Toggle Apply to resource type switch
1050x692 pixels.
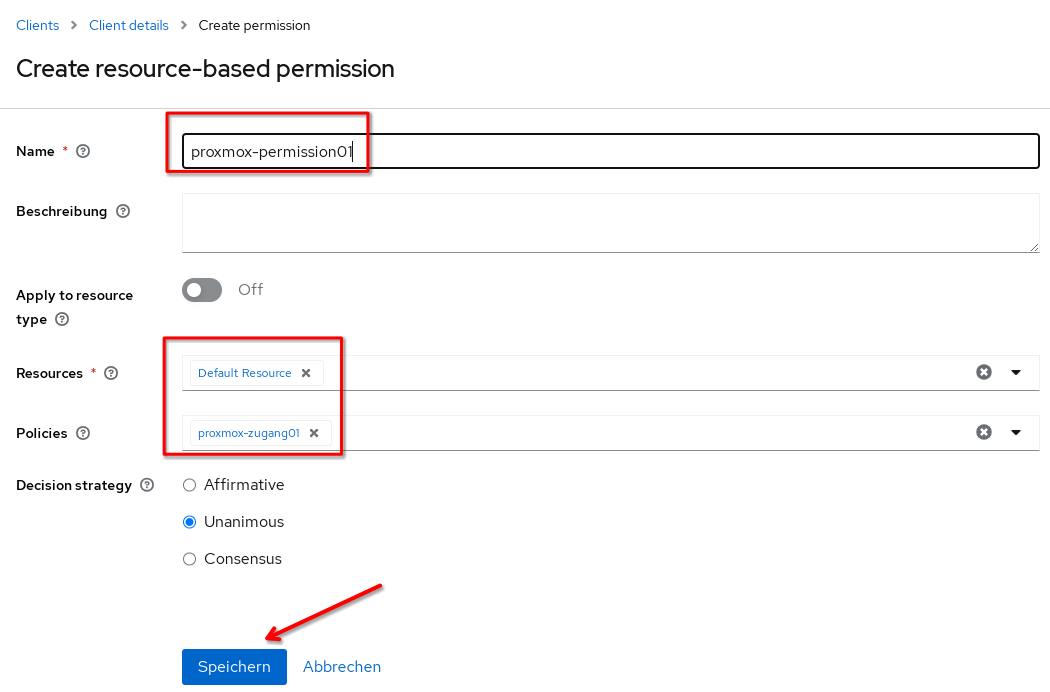coord(202,290)
